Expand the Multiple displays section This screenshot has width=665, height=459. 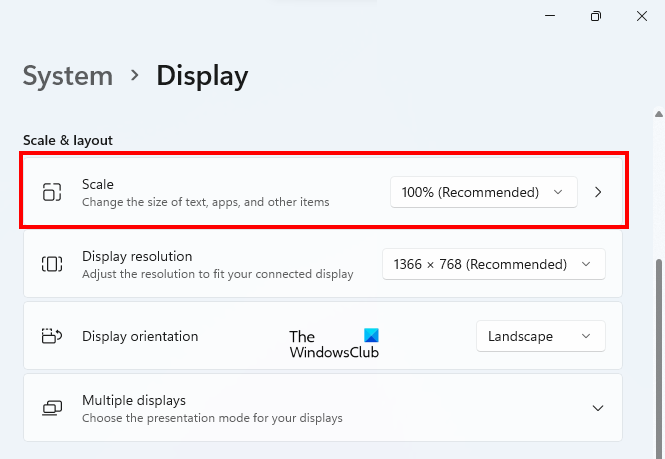click(x=598, y=408)
